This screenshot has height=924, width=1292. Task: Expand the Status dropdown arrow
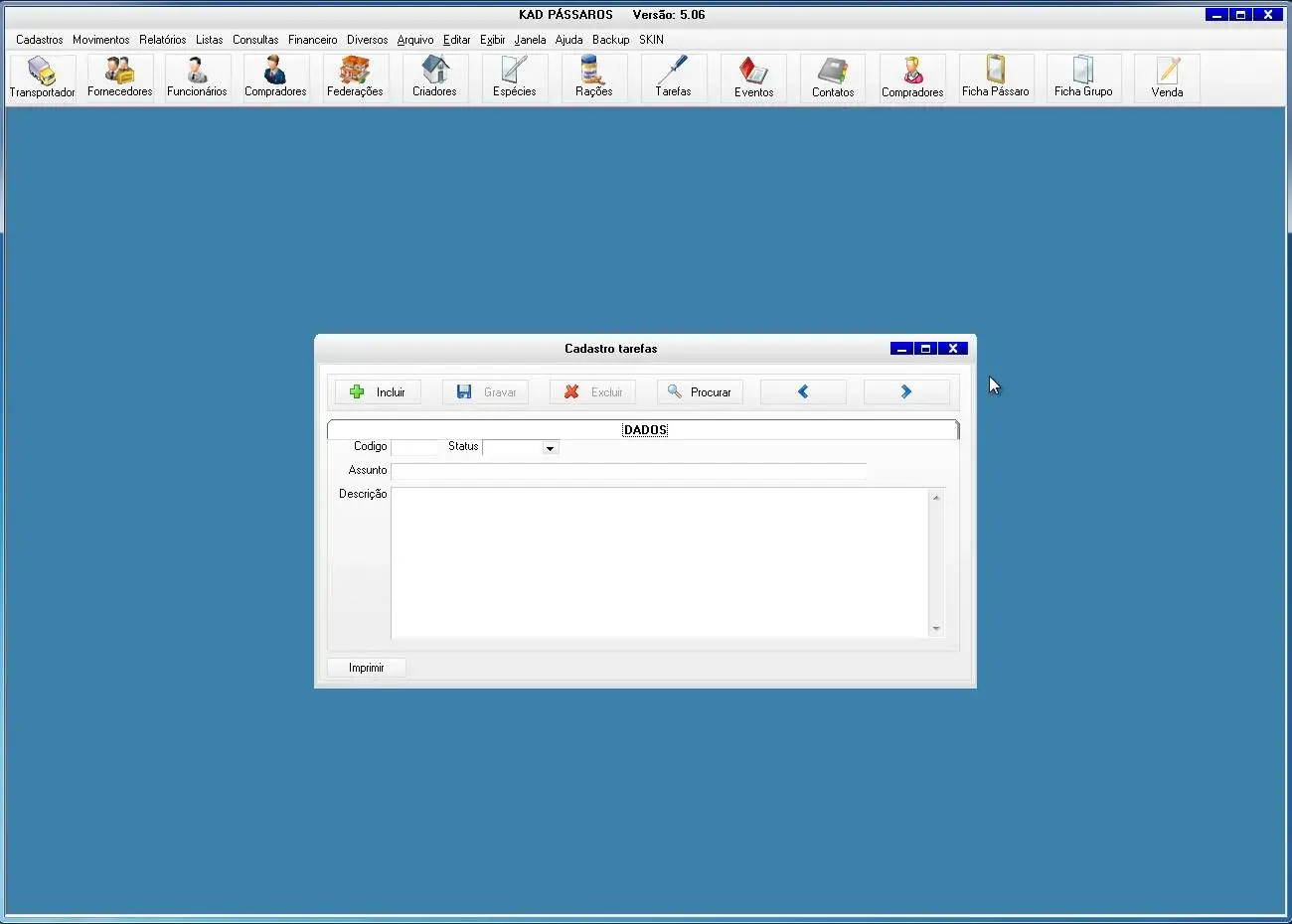pos(550,448)
